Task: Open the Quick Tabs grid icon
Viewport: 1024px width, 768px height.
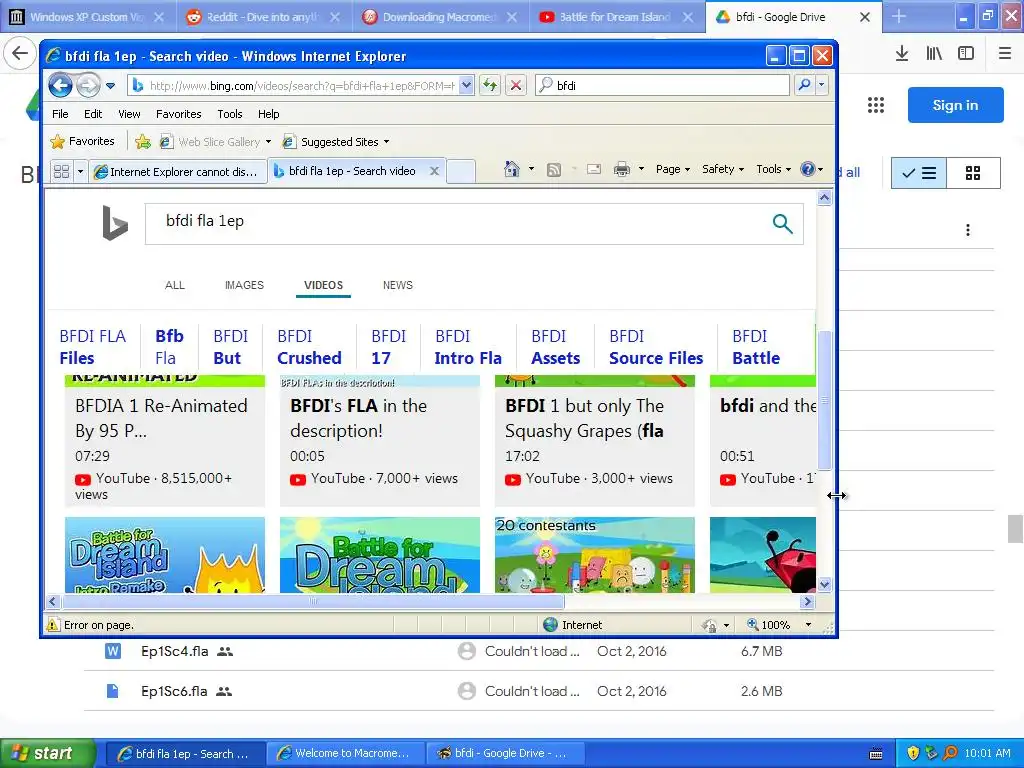Action: point(61,172)
